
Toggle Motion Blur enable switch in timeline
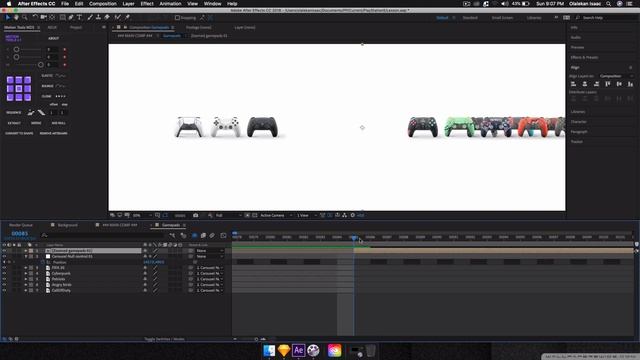pos(212,236)
